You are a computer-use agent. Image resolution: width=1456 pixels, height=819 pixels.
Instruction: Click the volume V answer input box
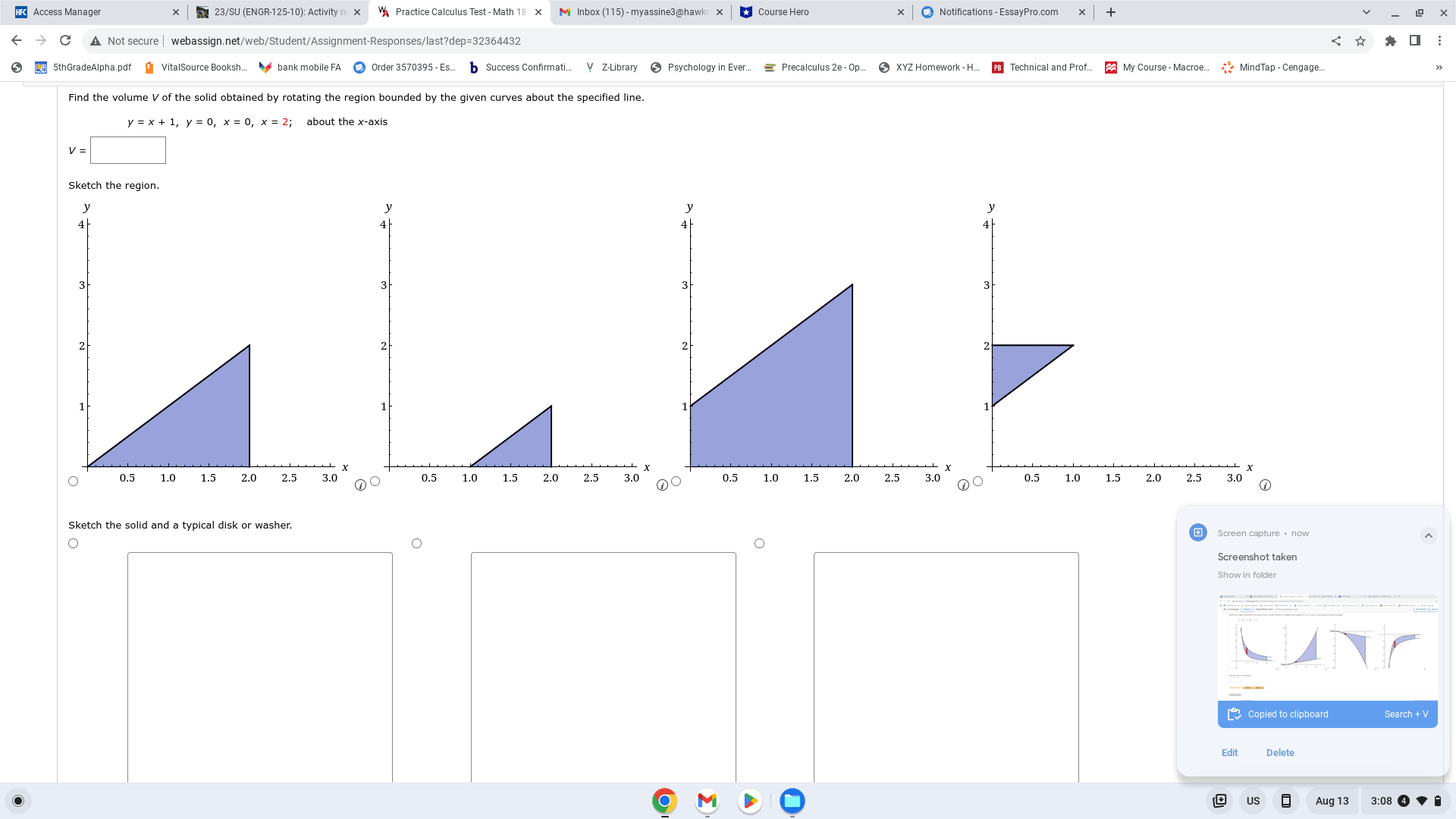click(x=128, y=150)
